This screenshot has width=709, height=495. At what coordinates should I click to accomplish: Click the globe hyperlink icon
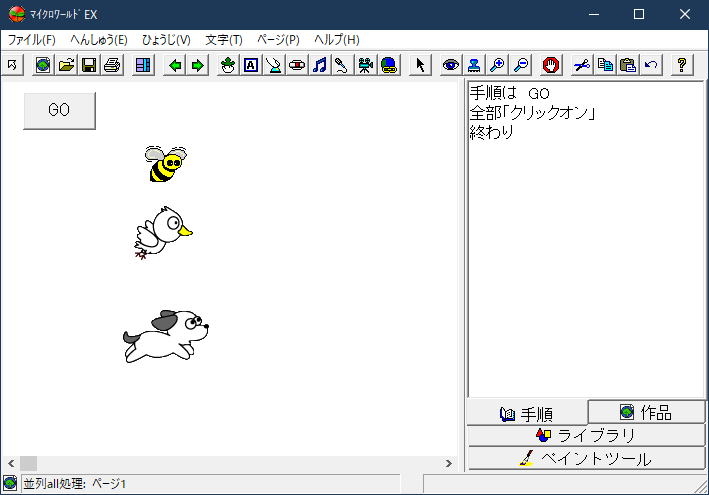click(388, 65)
